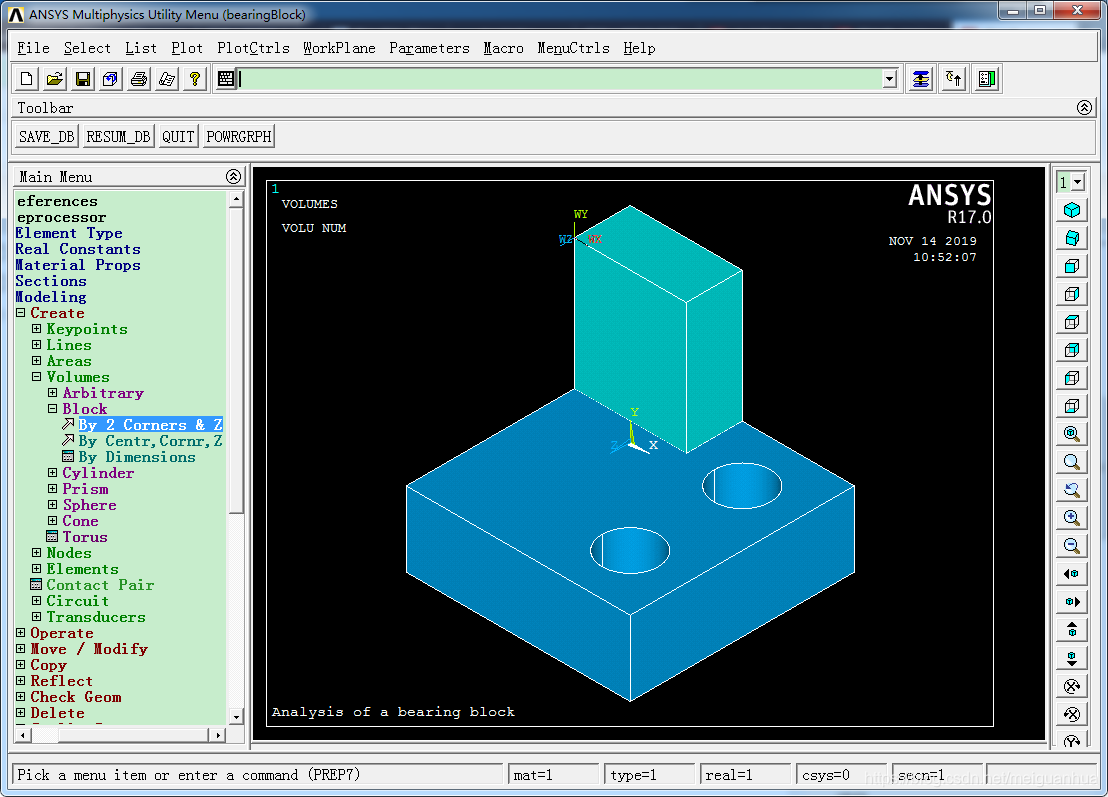Collapse the Create tree node
Screen dimensions: 1108x797
click(20, 312)
